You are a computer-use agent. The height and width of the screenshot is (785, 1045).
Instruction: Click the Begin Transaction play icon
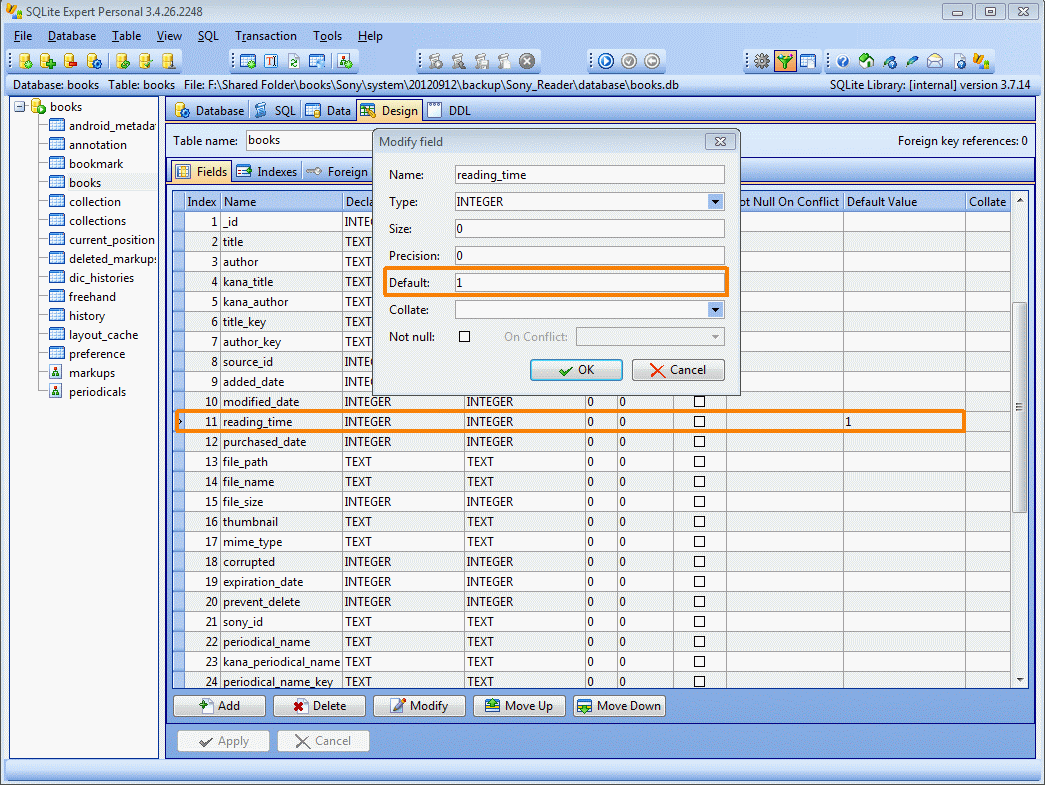(606, 62)
